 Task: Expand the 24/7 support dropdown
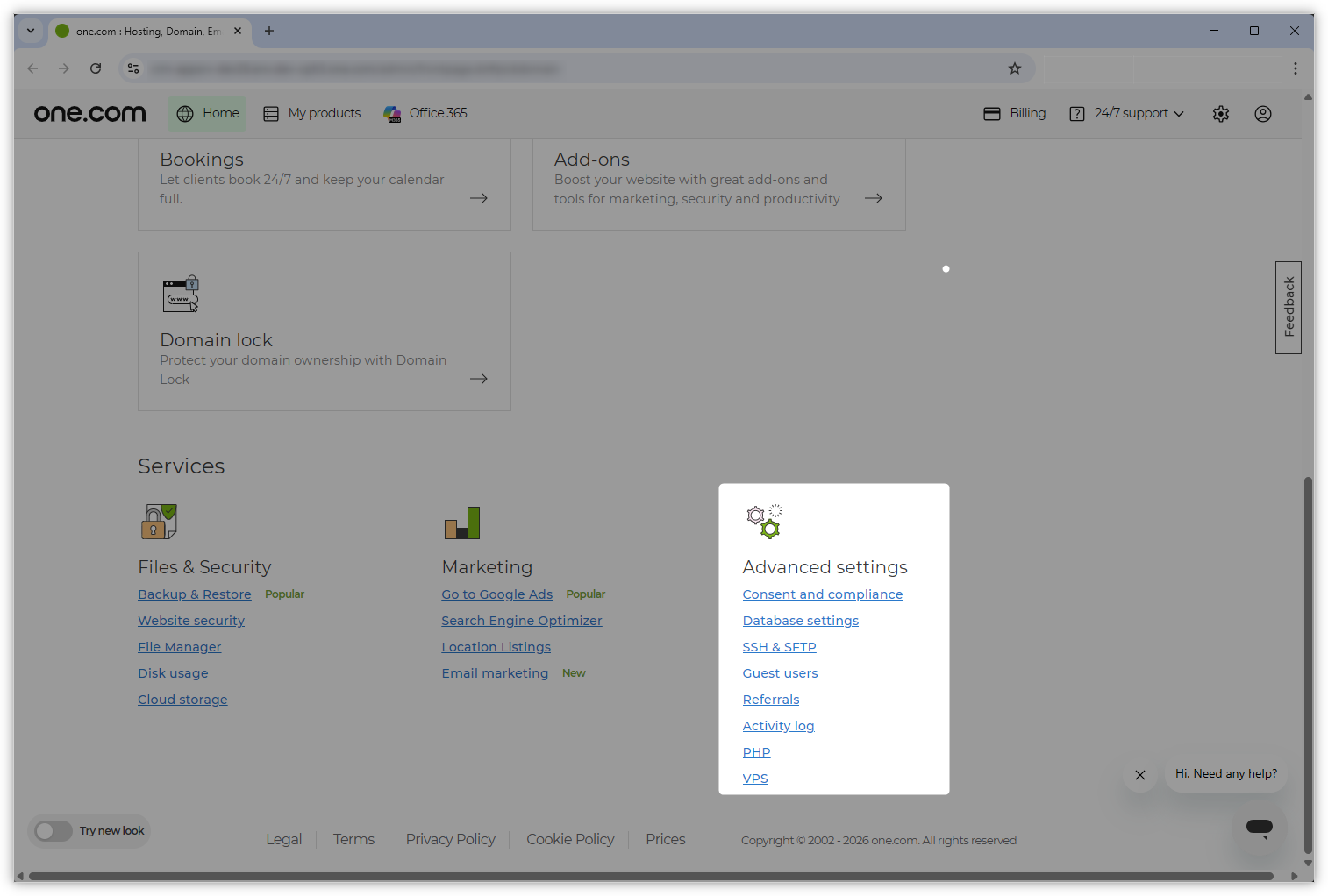coord(1126,113)
